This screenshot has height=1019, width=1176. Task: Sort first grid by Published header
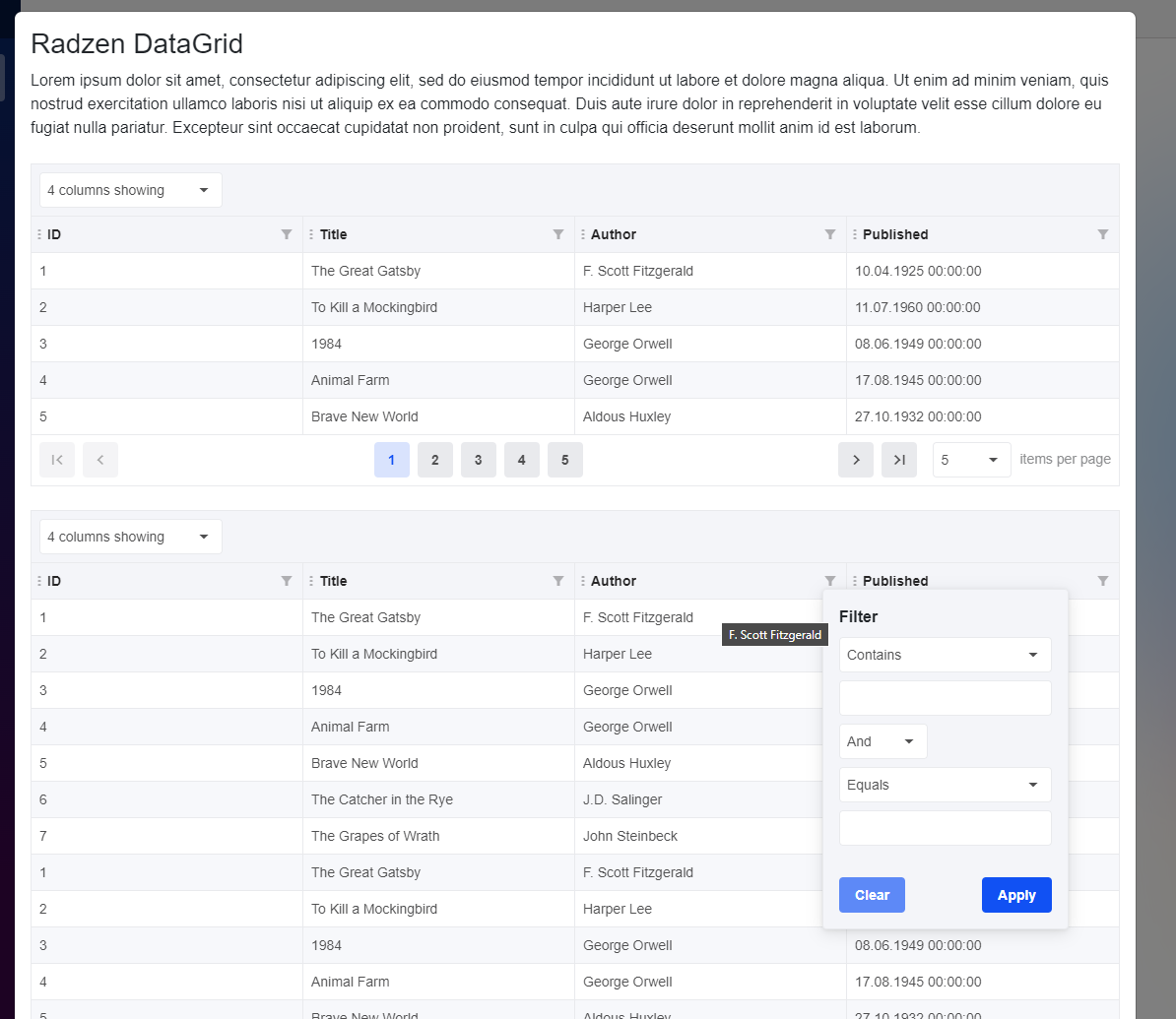point(895,234)
